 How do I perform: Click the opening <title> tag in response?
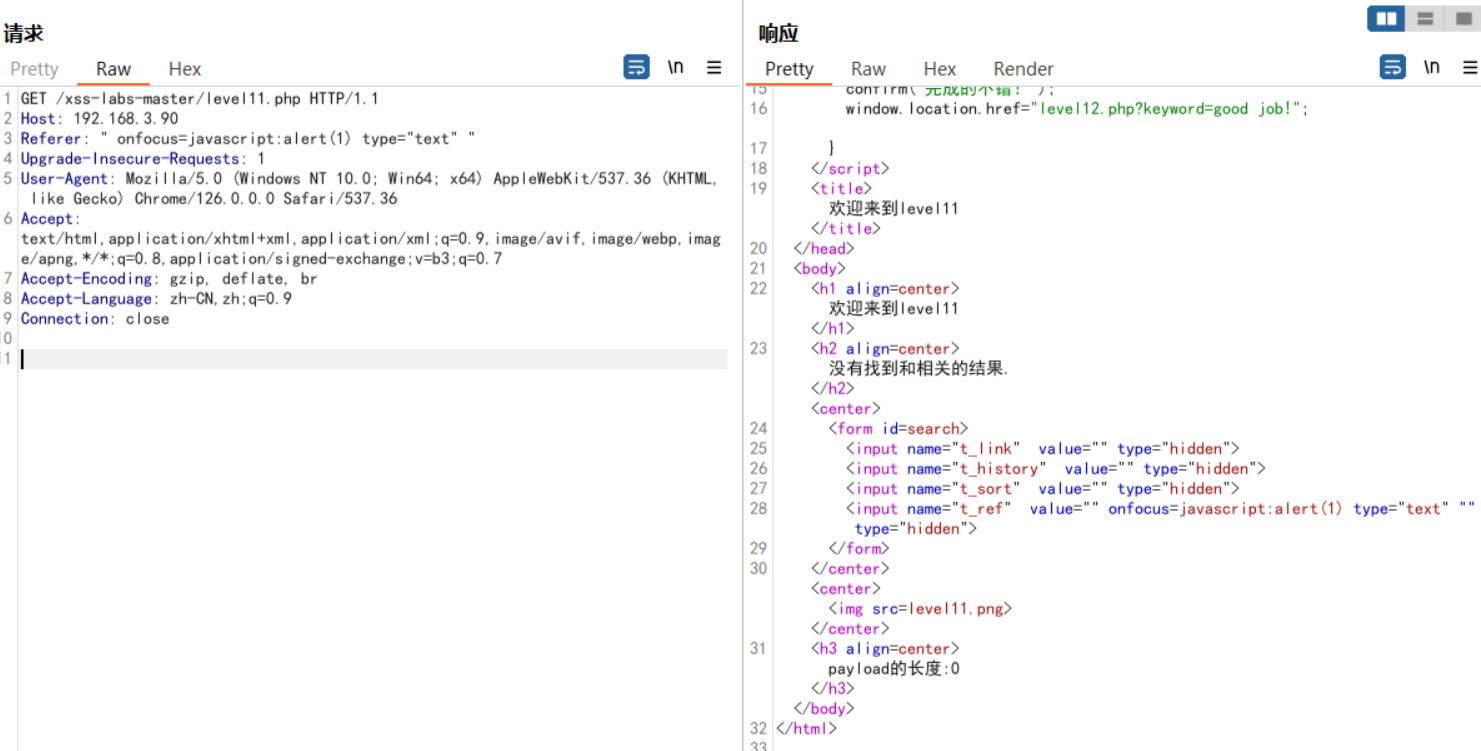pos(841,189)
